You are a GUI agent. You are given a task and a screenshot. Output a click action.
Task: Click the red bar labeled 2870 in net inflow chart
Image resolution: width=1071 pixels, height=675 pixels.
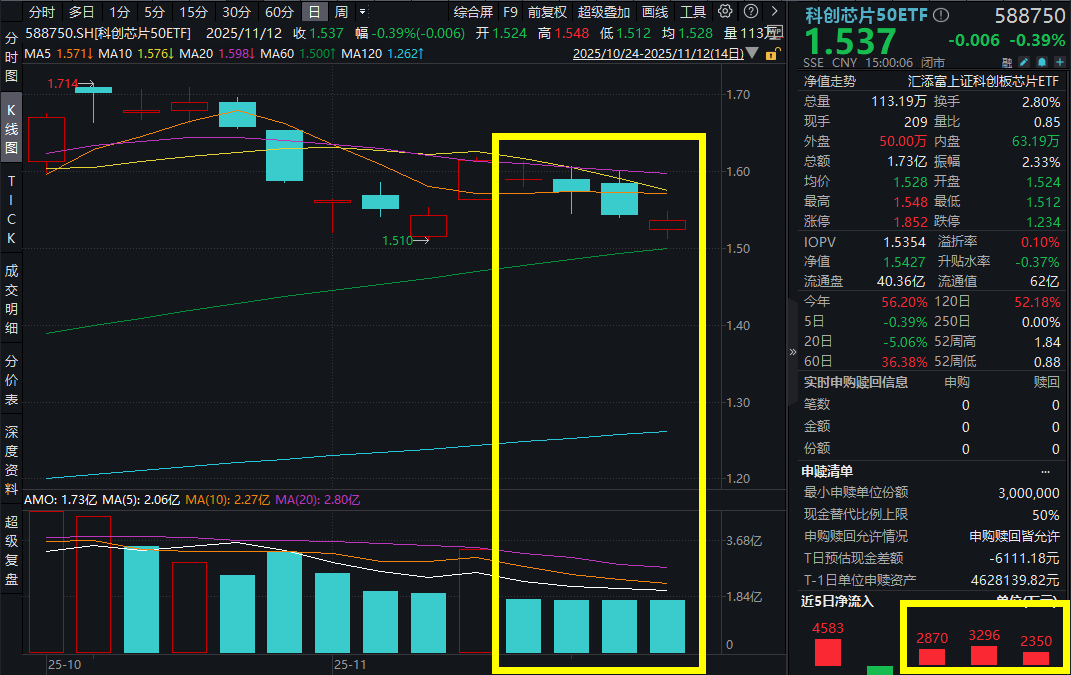932,655
